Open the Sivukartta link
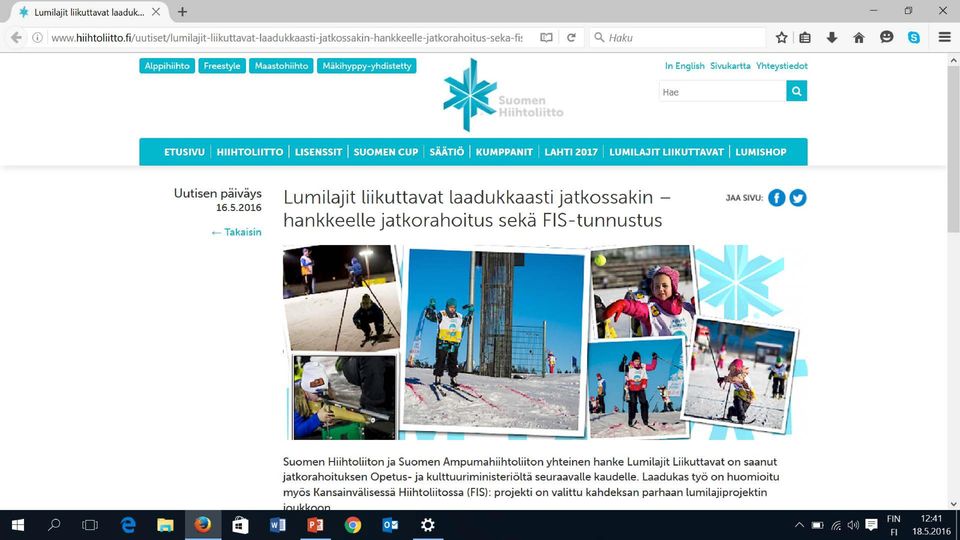 [730, 66]
